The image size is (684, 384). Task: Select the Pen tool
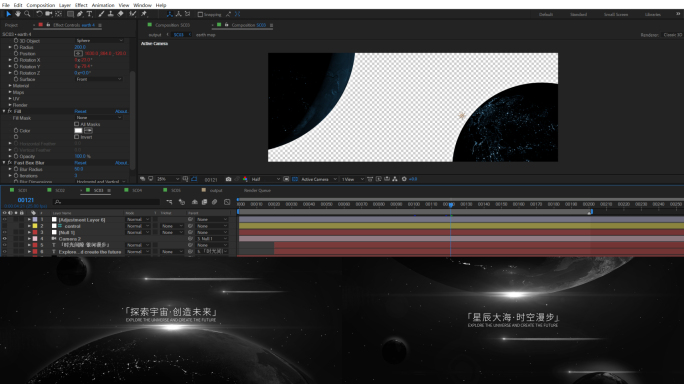(x=80, y=14)
